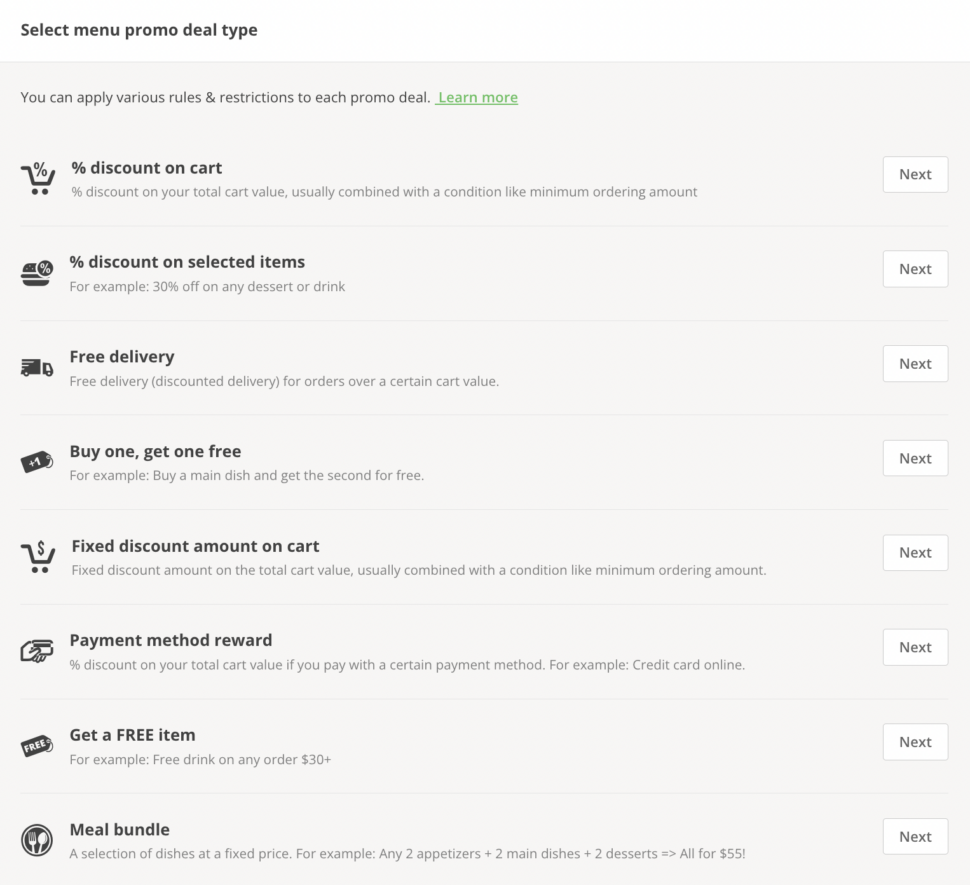Choose Next for Meal bundle
Screen dimensions: 970x885
pos(915,836)
